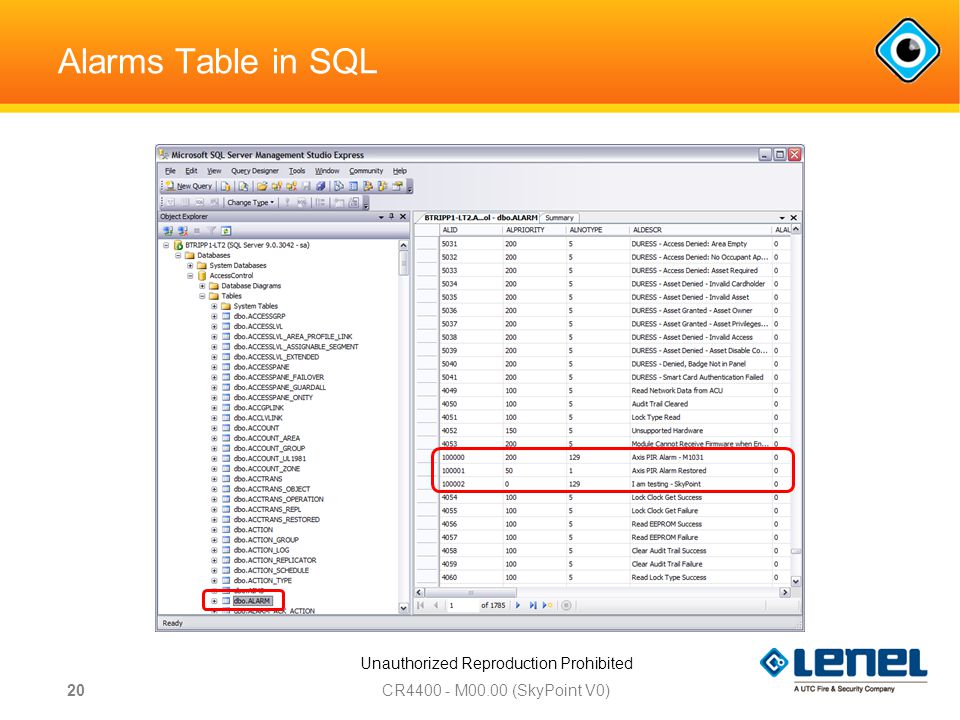This screenshot has height=720, width=960.
Task: Expand the dbo.ALARM table node
Action: point(214,601)
